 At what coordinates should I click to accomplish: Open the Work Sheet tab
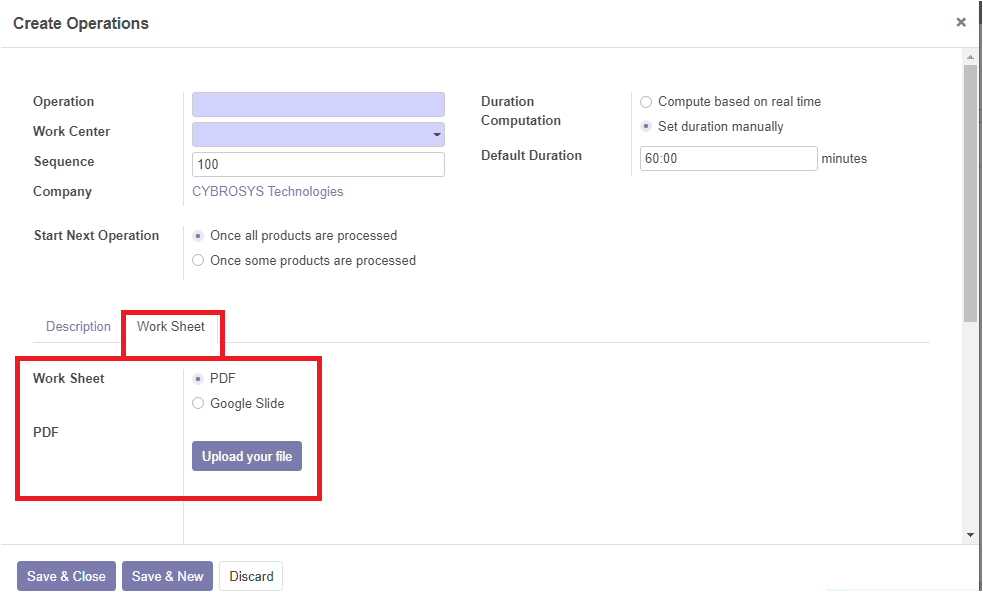click(x=171, y=327)
